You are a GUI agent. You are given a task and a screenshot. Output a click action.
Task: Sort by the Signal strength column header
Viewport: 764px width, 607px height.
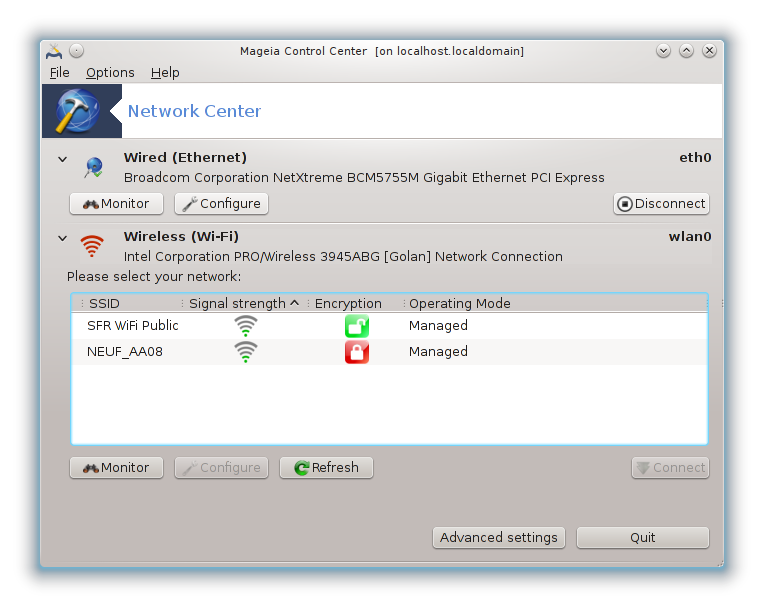(244, 304)
